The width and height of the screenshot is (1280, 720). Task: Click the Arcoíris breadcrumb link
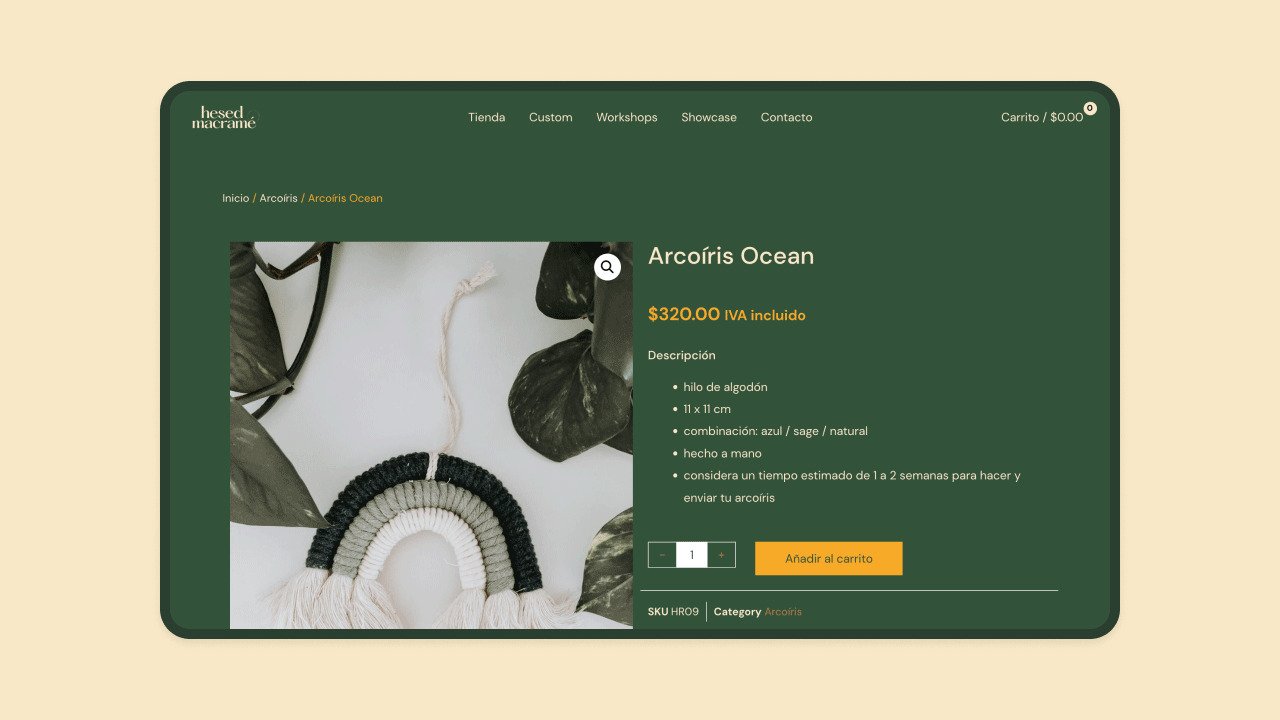coord(279,198)
